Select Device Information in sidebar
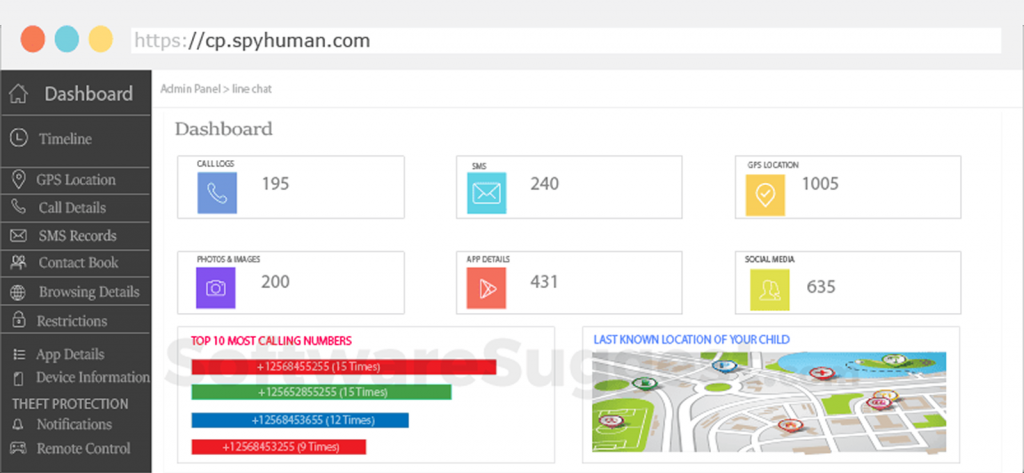This screenshot has width=1024, height=473. [92, 378]
